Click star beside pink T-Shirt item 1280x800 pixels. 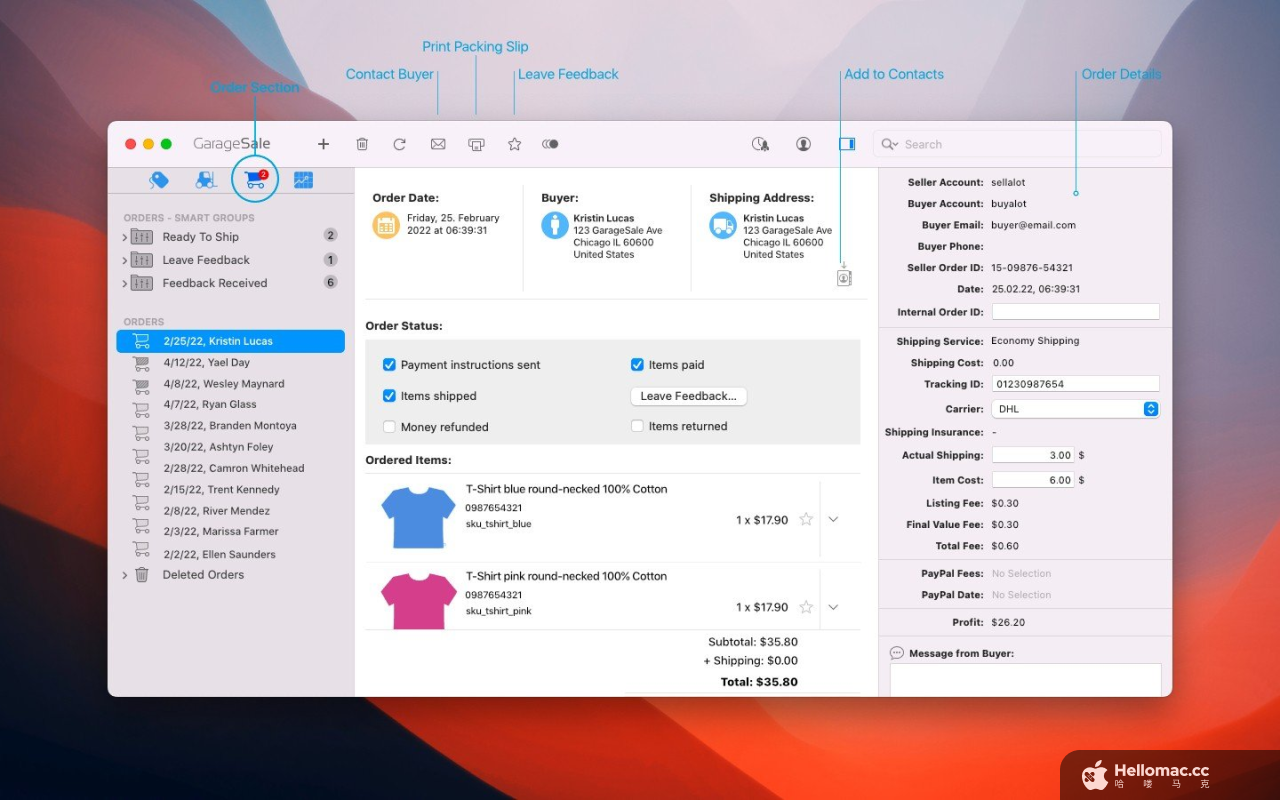coord(806,607)
